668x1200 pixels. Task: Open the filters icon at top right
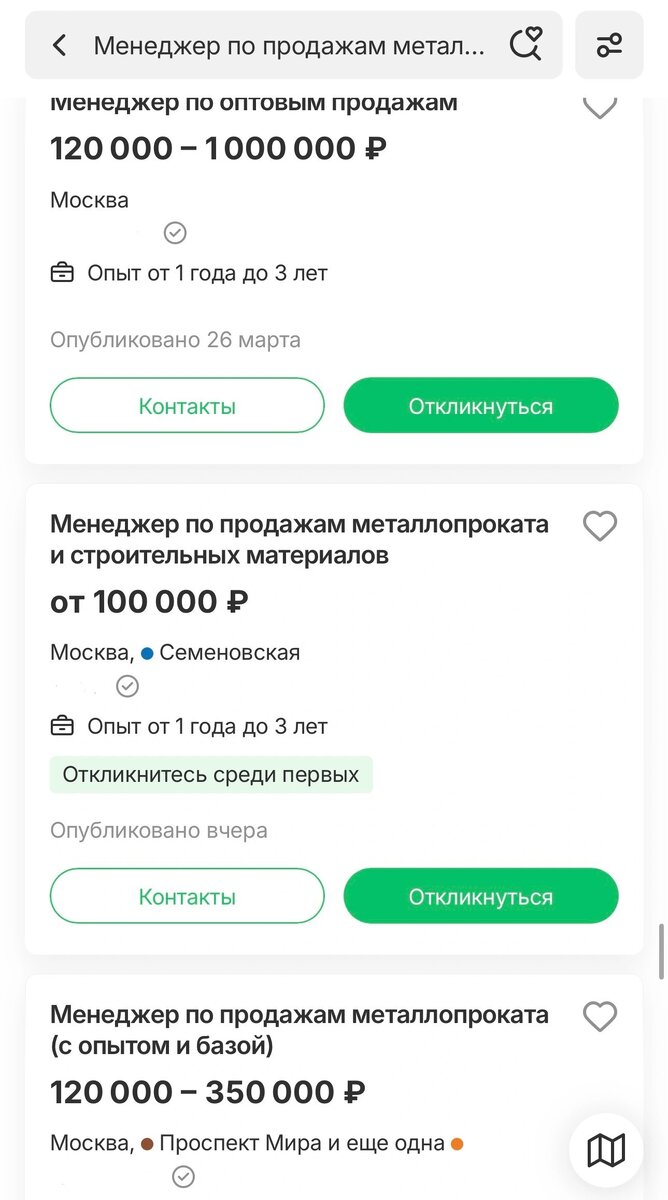611,44
